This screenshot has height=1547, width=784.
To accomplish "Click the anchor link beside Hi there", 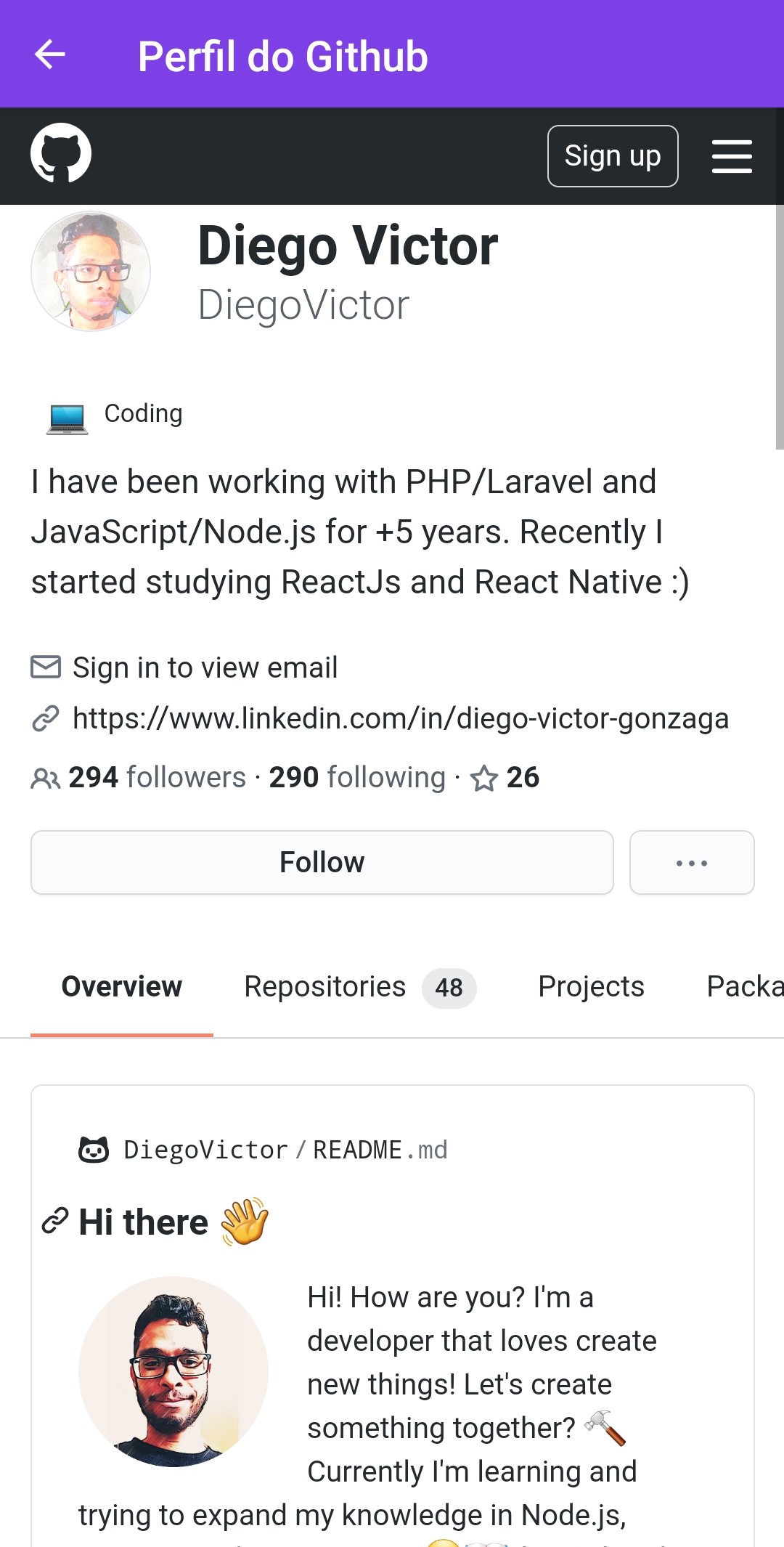I will [55, 1220].
